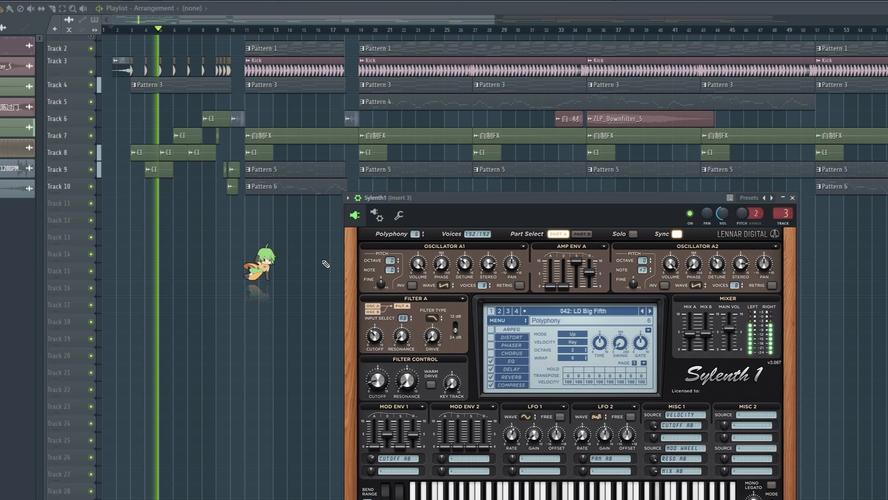Click the LFO 2 Gain knob

tap(605, 435)
